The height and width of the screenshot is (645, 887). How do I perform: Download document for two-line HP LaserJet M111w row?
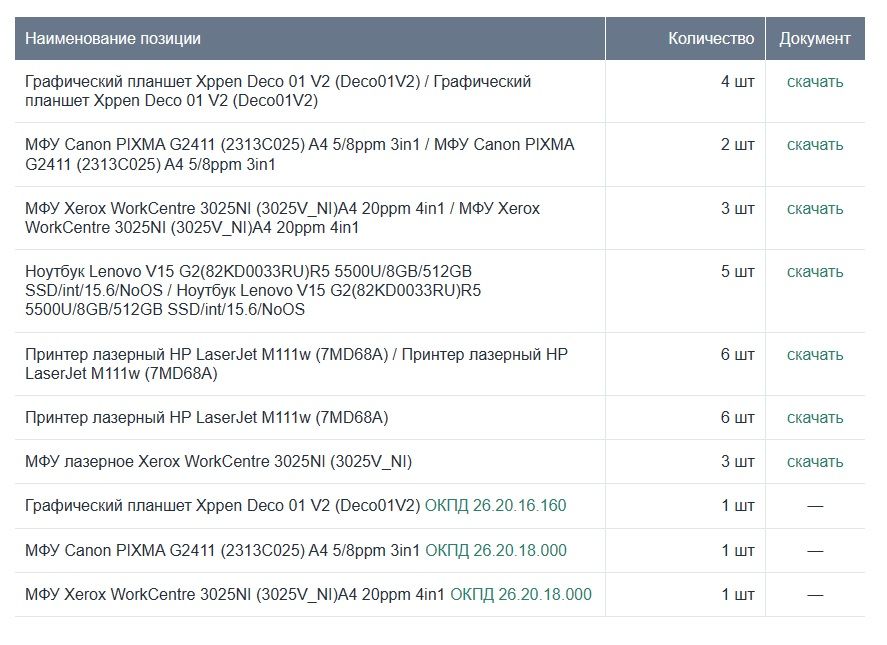point(814,355)
